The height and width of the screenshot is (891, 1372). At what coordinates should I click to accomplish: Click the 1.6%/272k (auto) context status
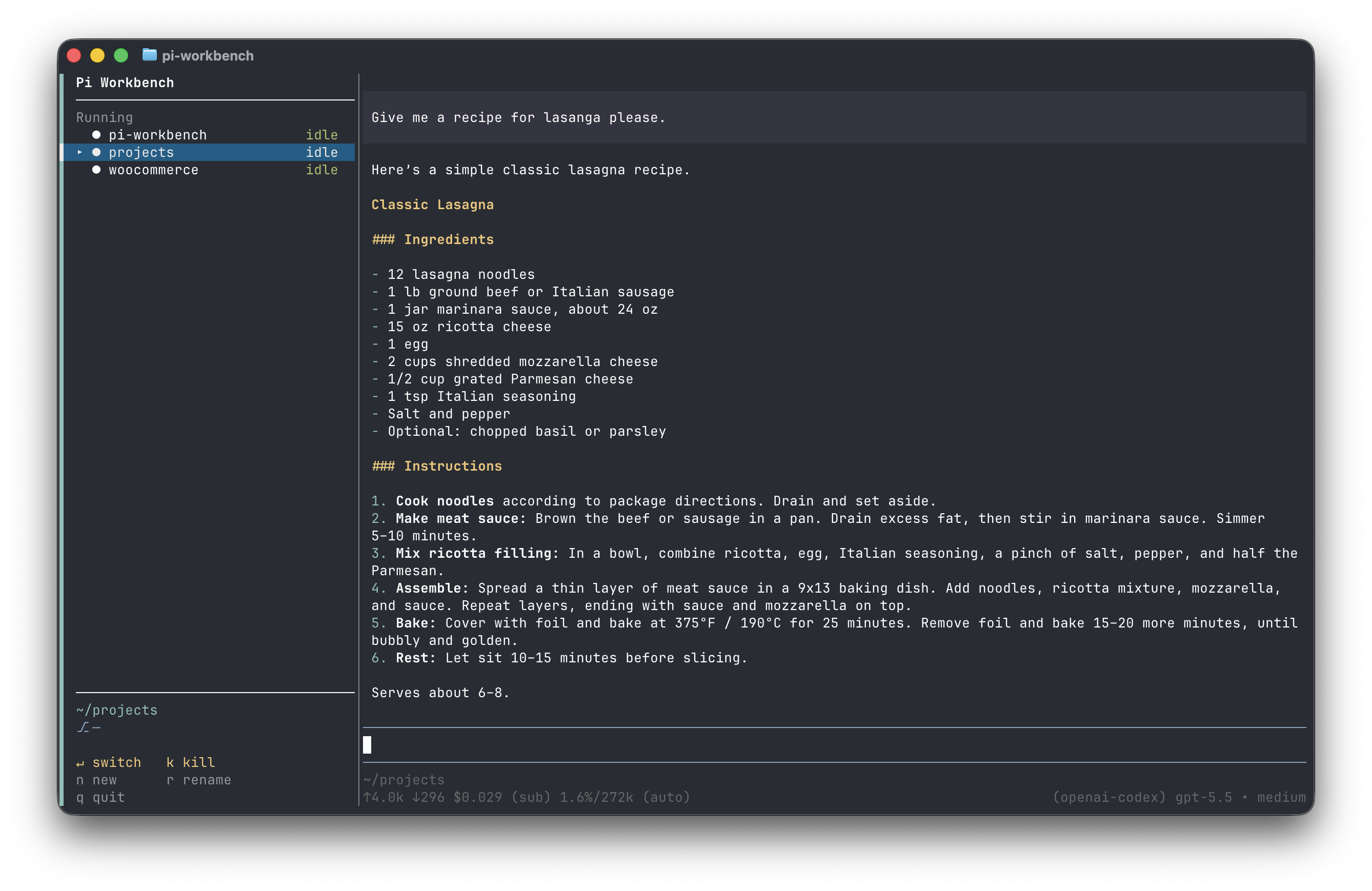tap(625, 797)
